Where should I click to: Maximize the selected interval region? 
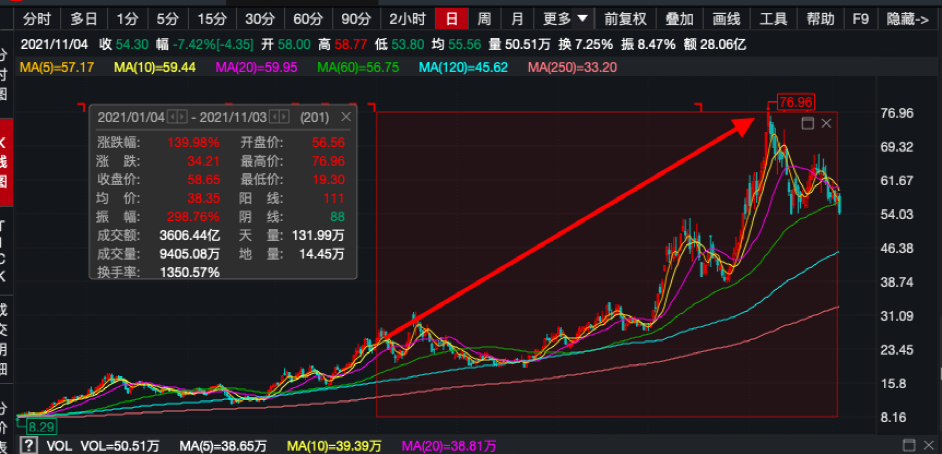[x=808, y=124]
